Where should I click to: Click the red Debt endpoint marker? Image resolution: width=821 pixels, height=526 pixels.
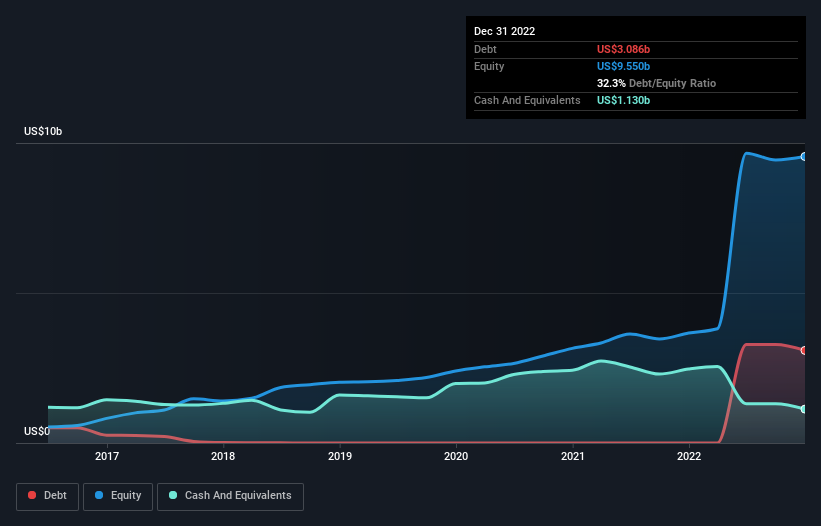click(x=804, y=351)
